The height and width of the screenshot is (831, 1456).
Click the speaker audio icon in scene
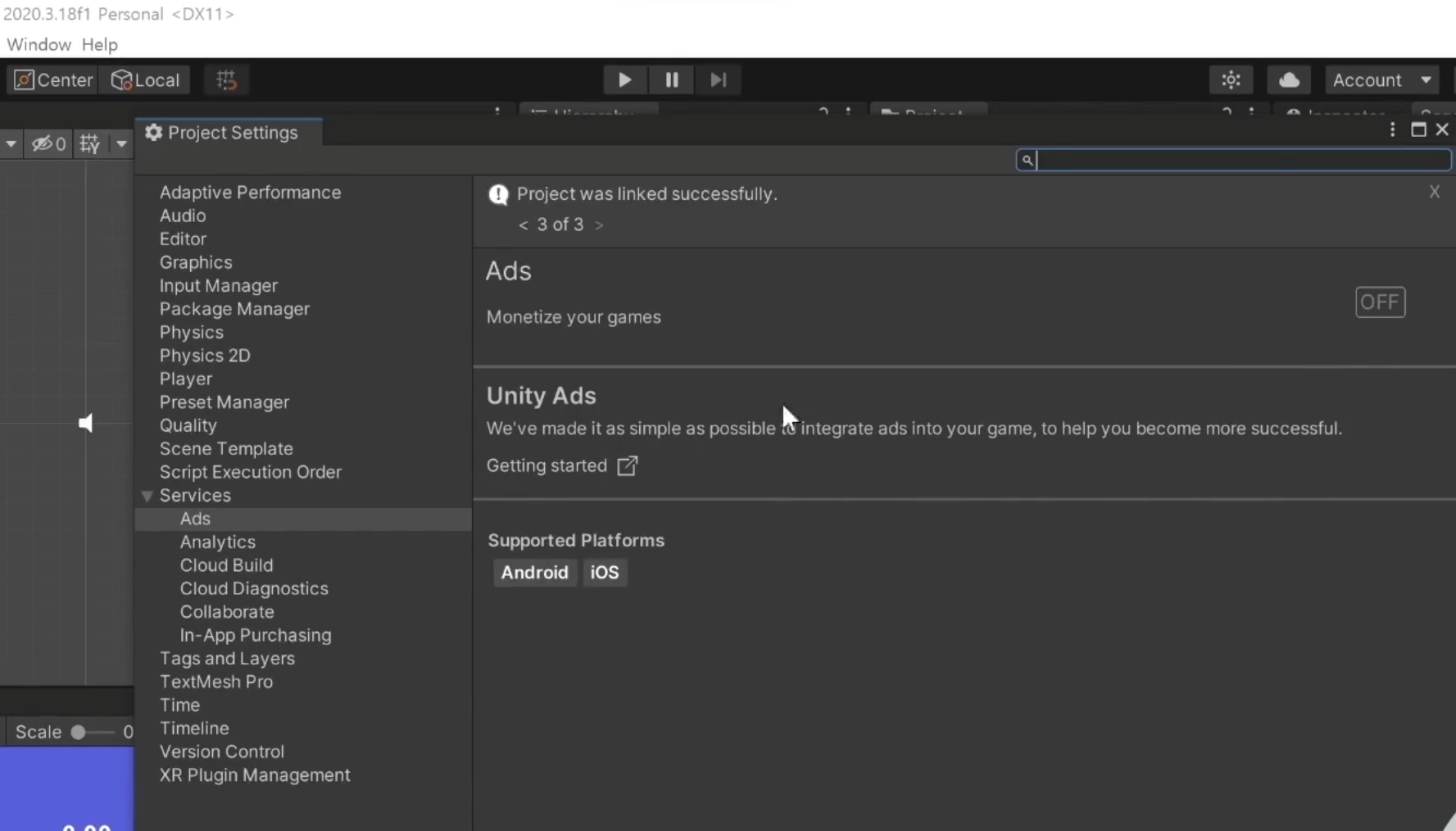click(85, 423)
